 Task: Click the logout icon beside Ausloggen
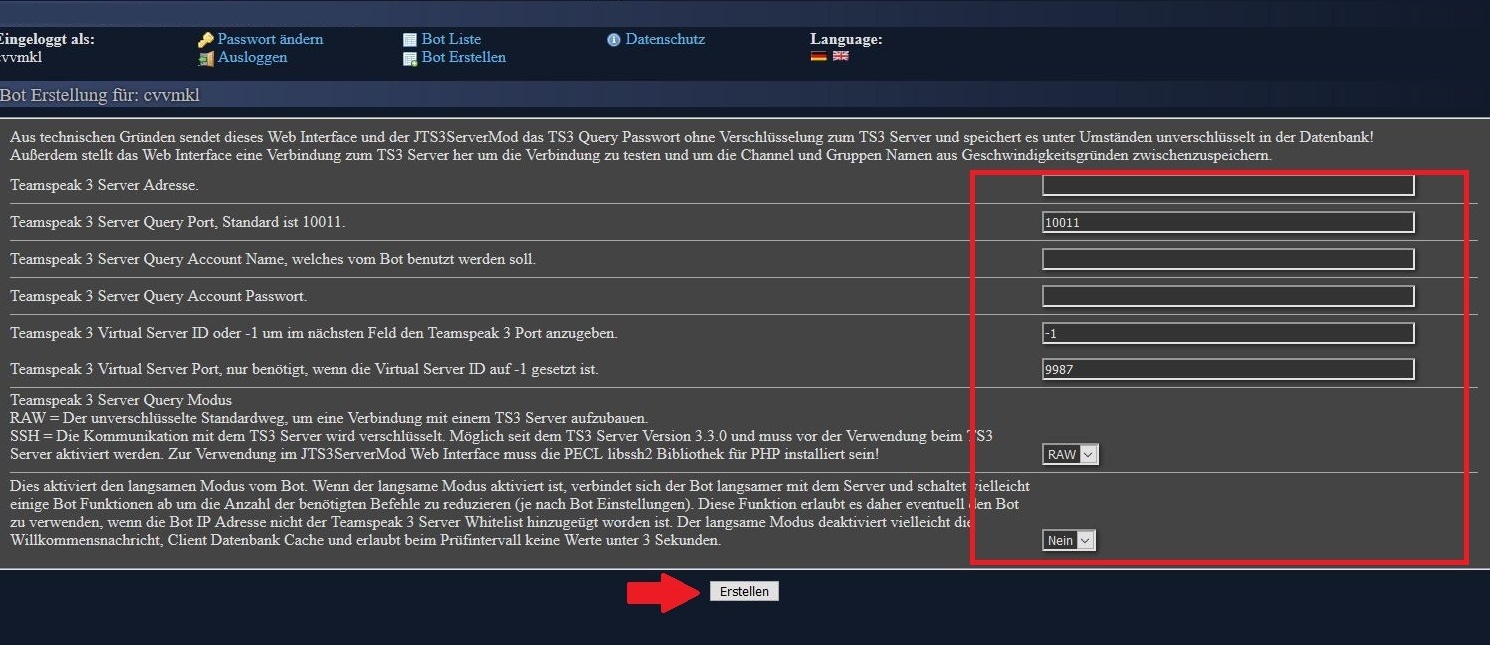click(206, 58)
